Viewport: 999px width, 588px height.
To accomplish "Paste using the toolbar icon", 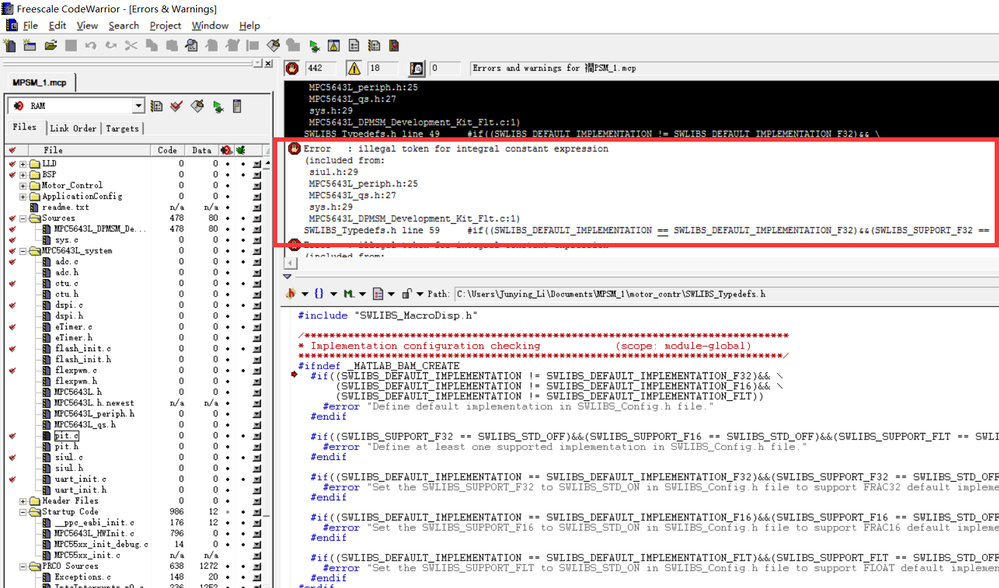I will click(x=171, y=46).
